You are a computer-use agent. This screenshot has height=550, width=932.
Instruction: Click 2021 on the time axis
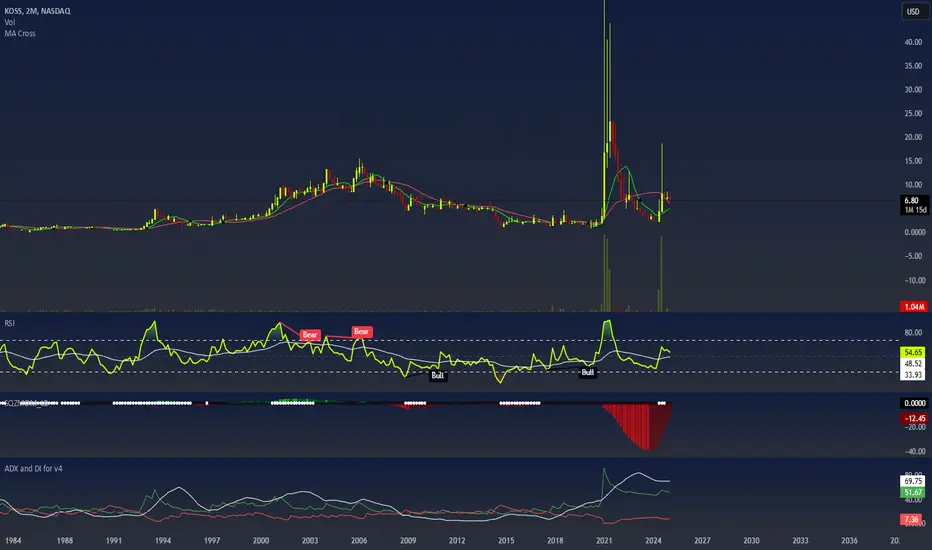[x=604, y=540]
